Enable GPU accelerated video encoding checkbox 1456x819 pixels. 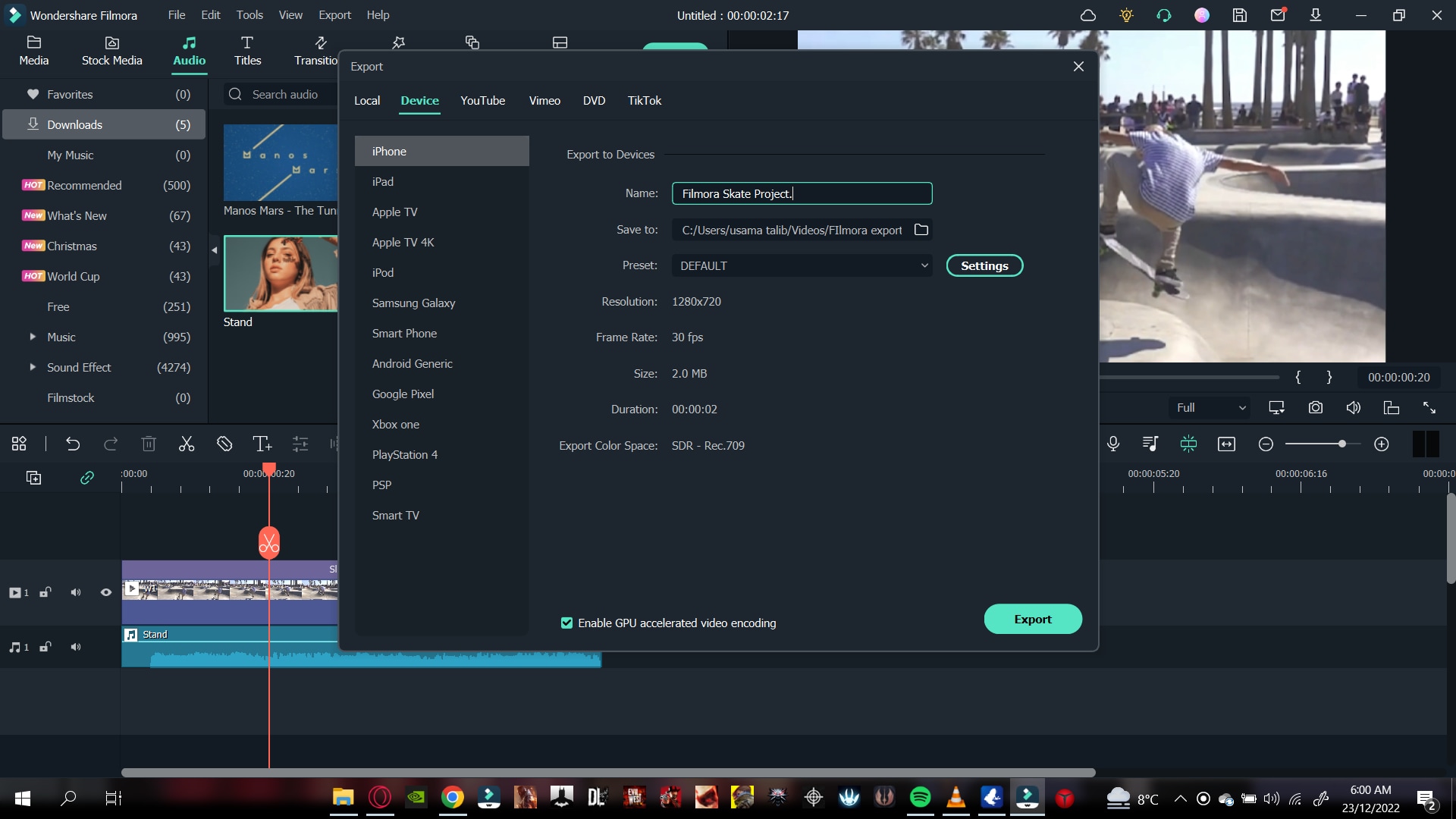tap(567, 623)
